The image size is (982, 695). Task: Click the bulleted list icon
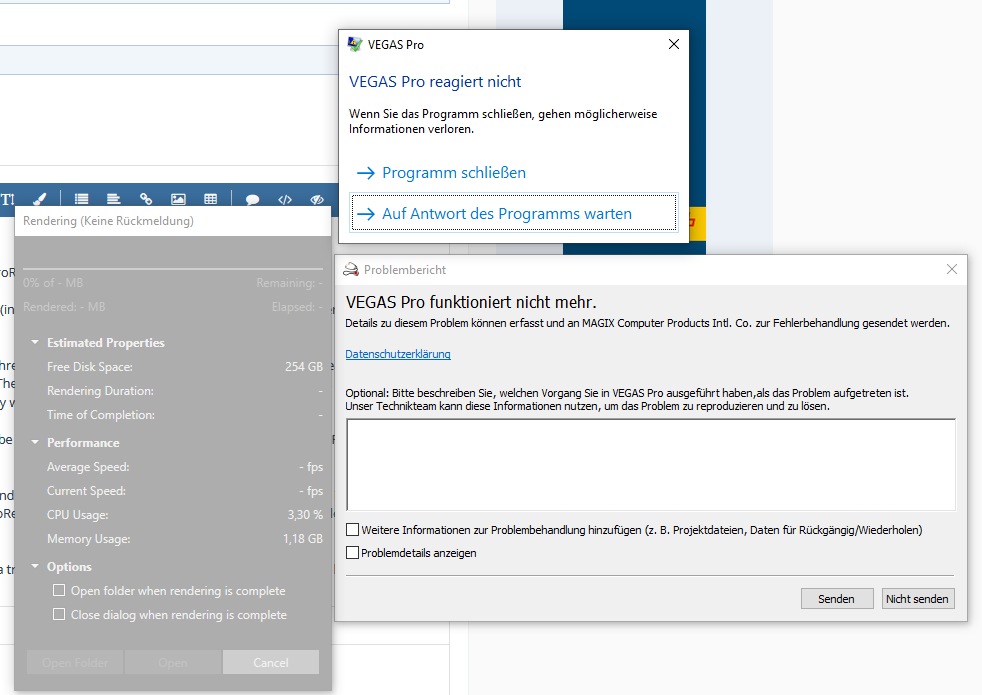[x=81, y=199]
